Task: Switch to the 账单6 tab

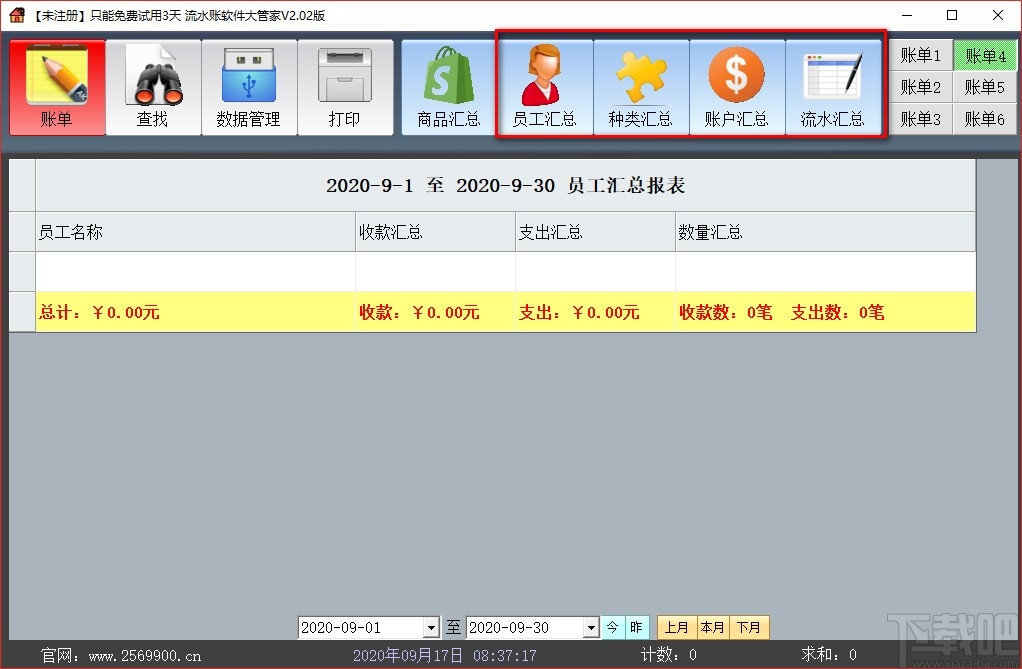Action: tap(984, 119)
